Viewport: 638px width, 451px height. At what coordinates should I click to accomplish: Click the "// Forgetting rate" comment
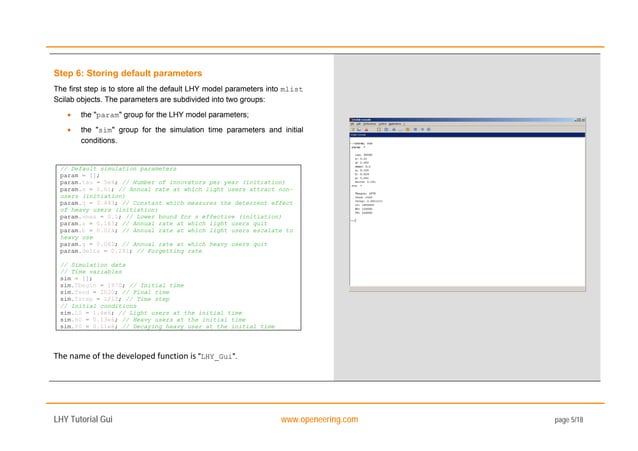click(169, 251)
